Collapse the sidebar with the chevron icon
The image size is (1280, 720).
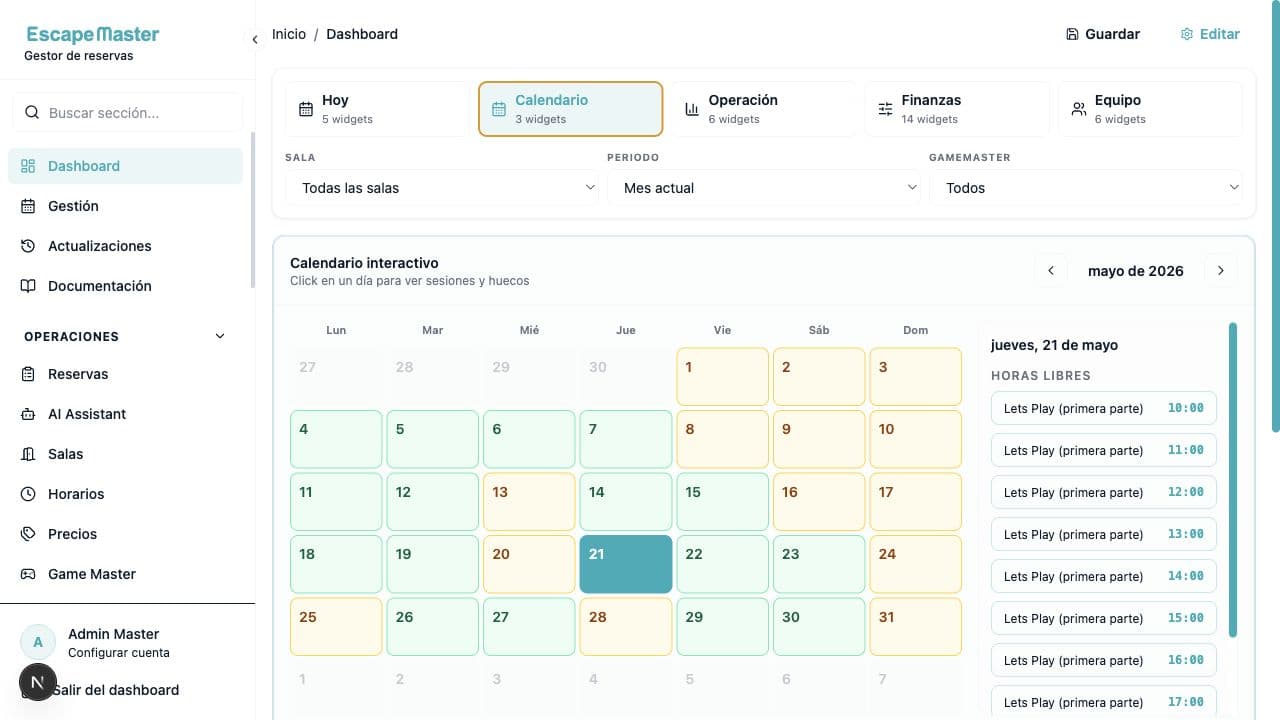click(254, 39)
